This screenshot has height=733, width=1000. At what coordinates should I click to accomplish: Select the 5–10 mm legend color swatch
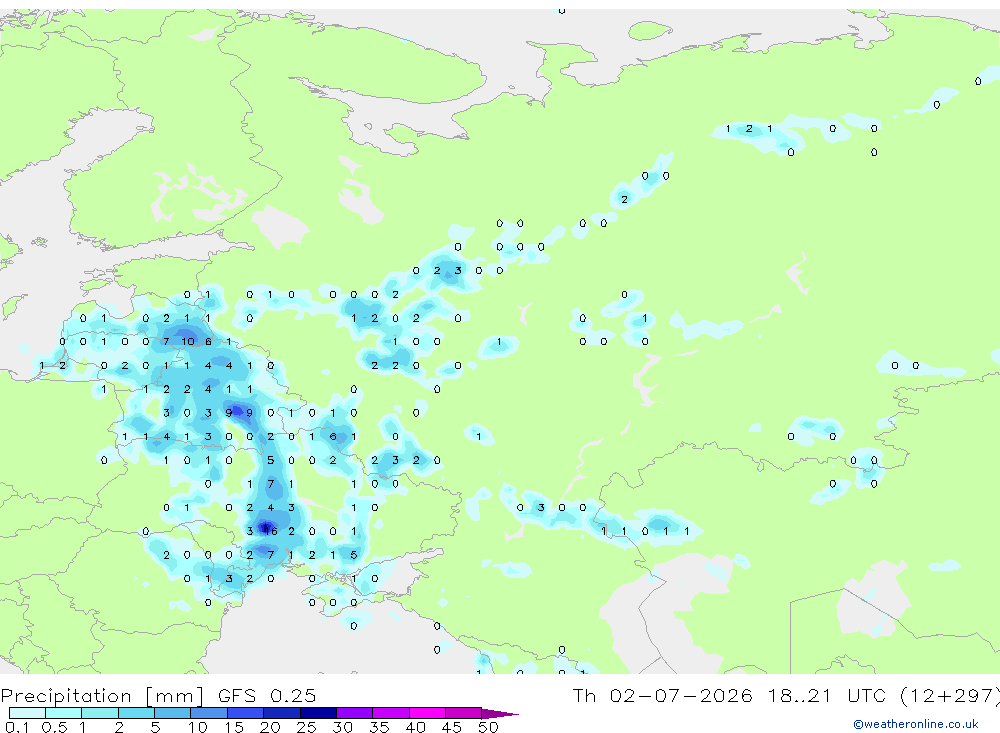172,713
